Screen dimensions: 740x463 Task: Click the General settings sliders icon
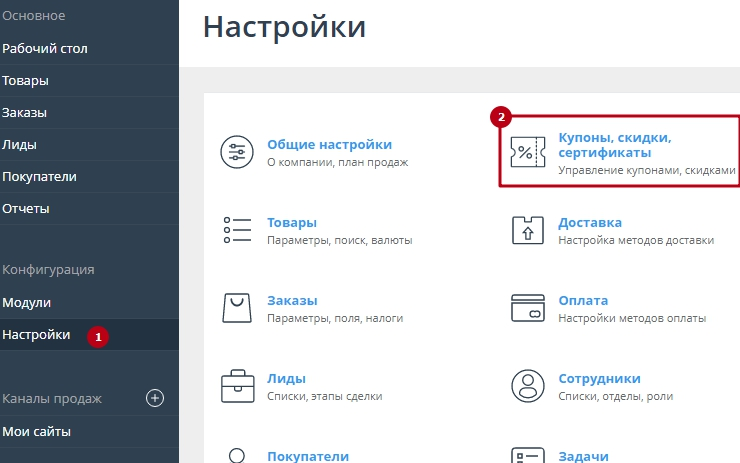coord(237,152)
